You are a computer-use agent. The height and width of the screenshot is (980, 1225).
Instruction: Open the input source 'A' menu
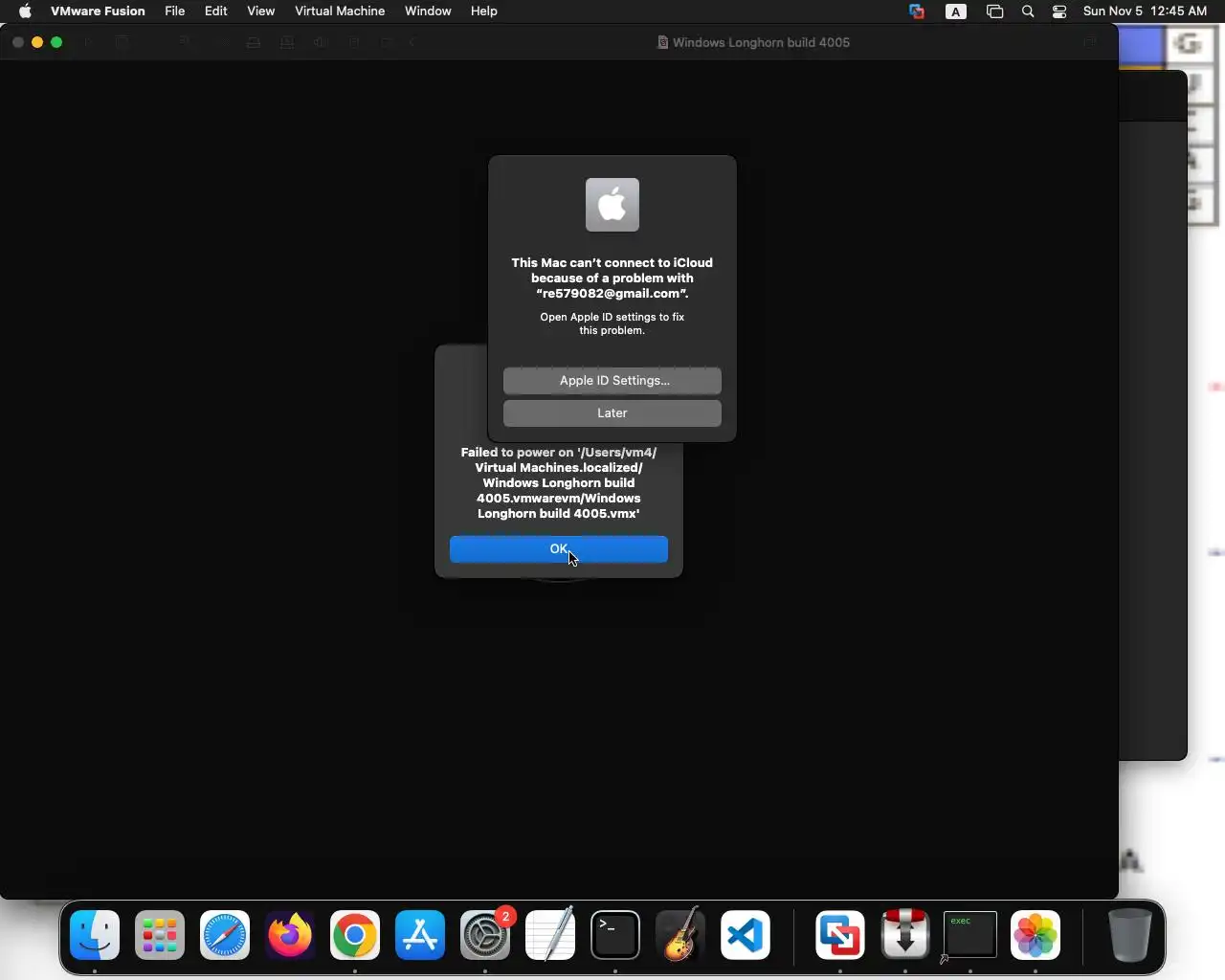[x=956, y=11]
